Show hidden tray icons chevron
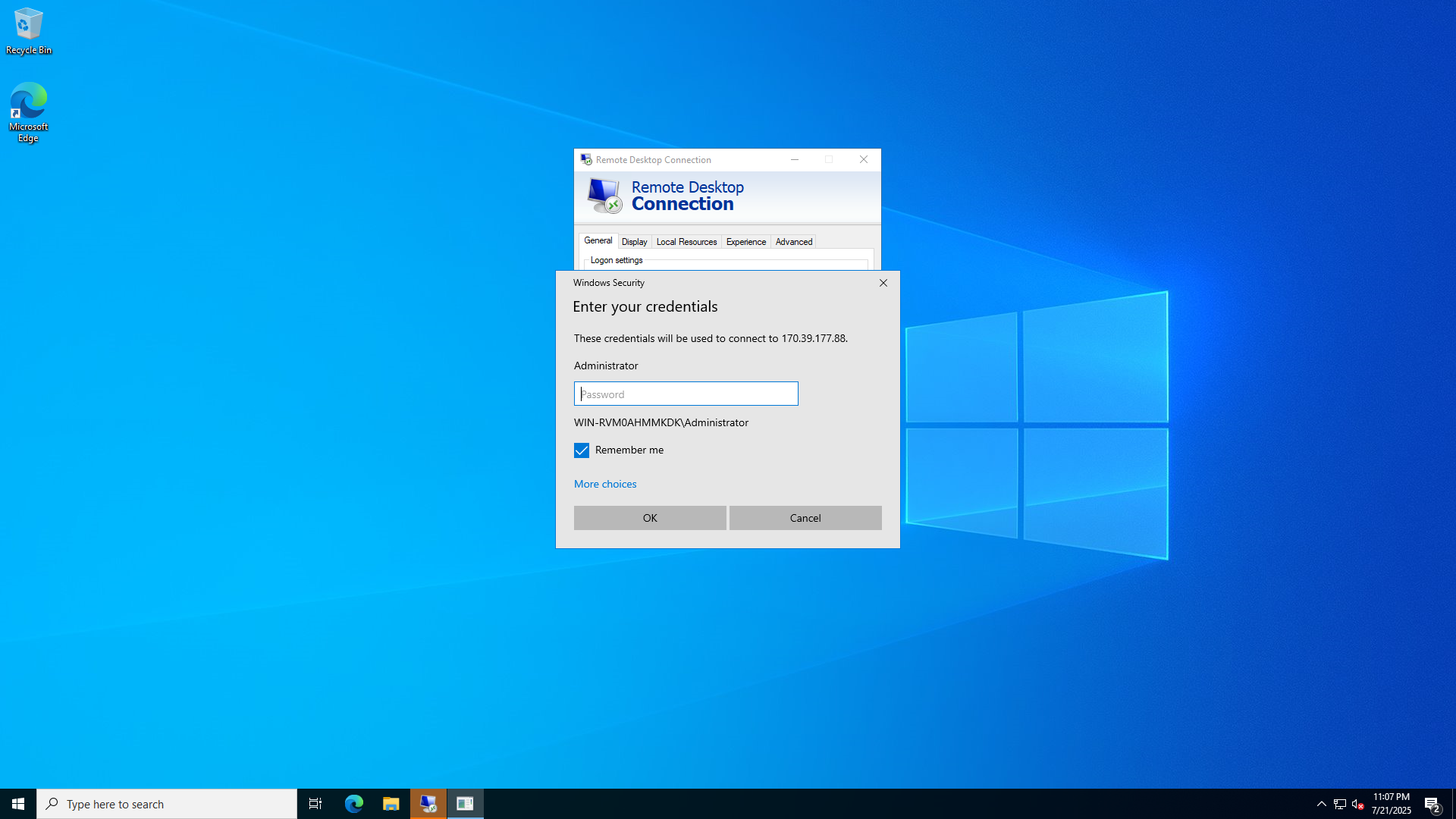Image resolution: width=1456 pixels, height=819 pixels. click(x=1322, y=804)
